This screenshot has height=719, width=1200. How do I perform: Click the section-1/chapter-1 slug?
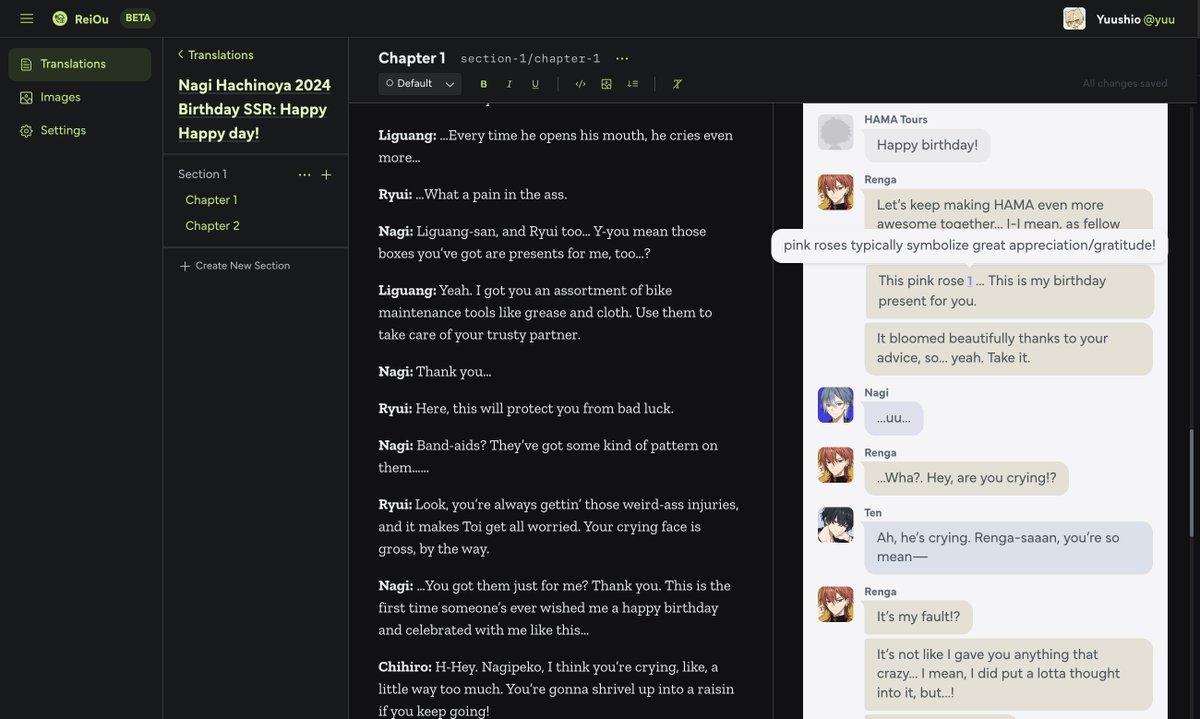(530, 59)
